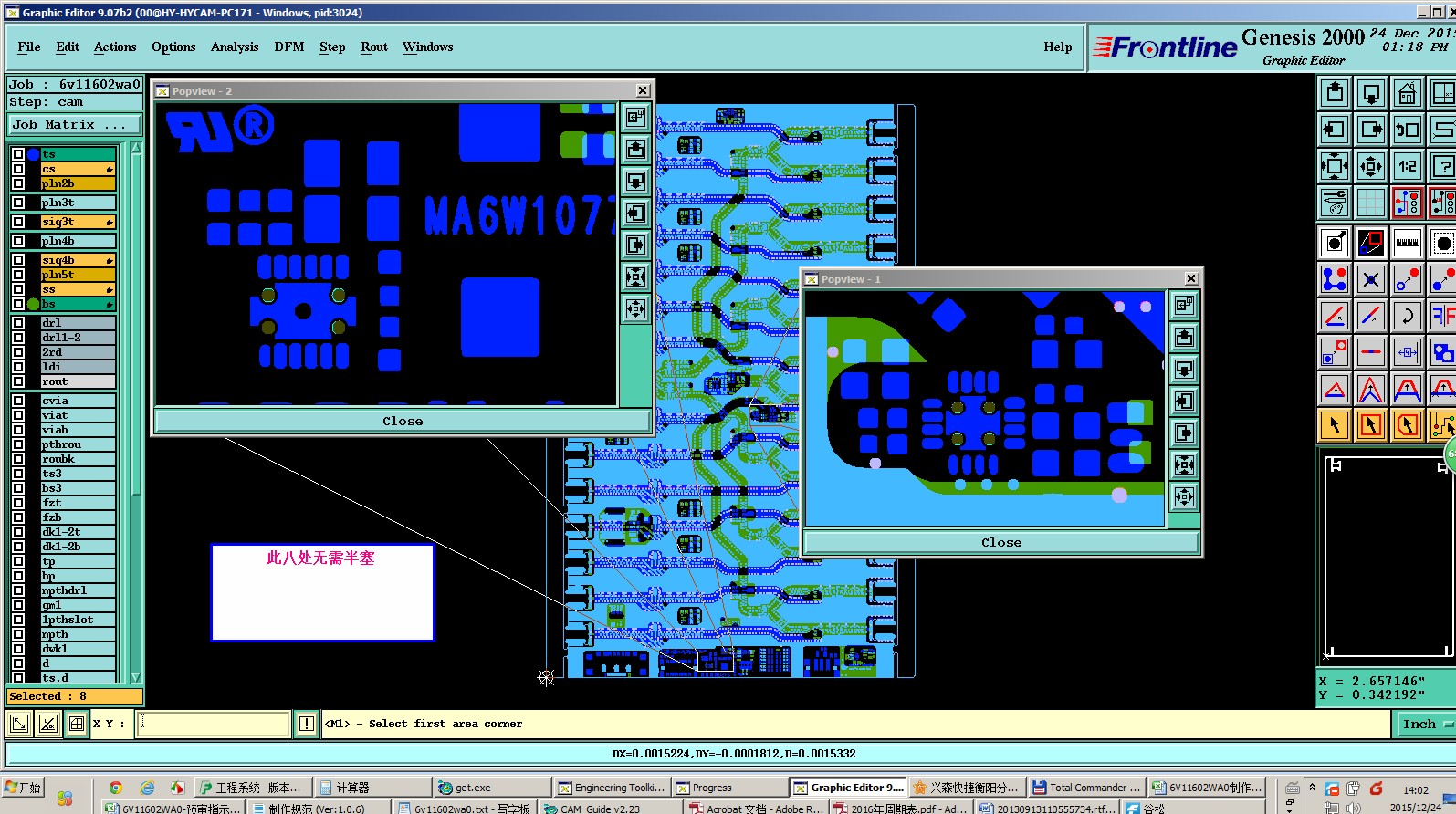Image resolution: width=1456 pixels, height=814 pixels.
Task: Toggle checkbox for the sig3t layer
Action: pos(18,222)
